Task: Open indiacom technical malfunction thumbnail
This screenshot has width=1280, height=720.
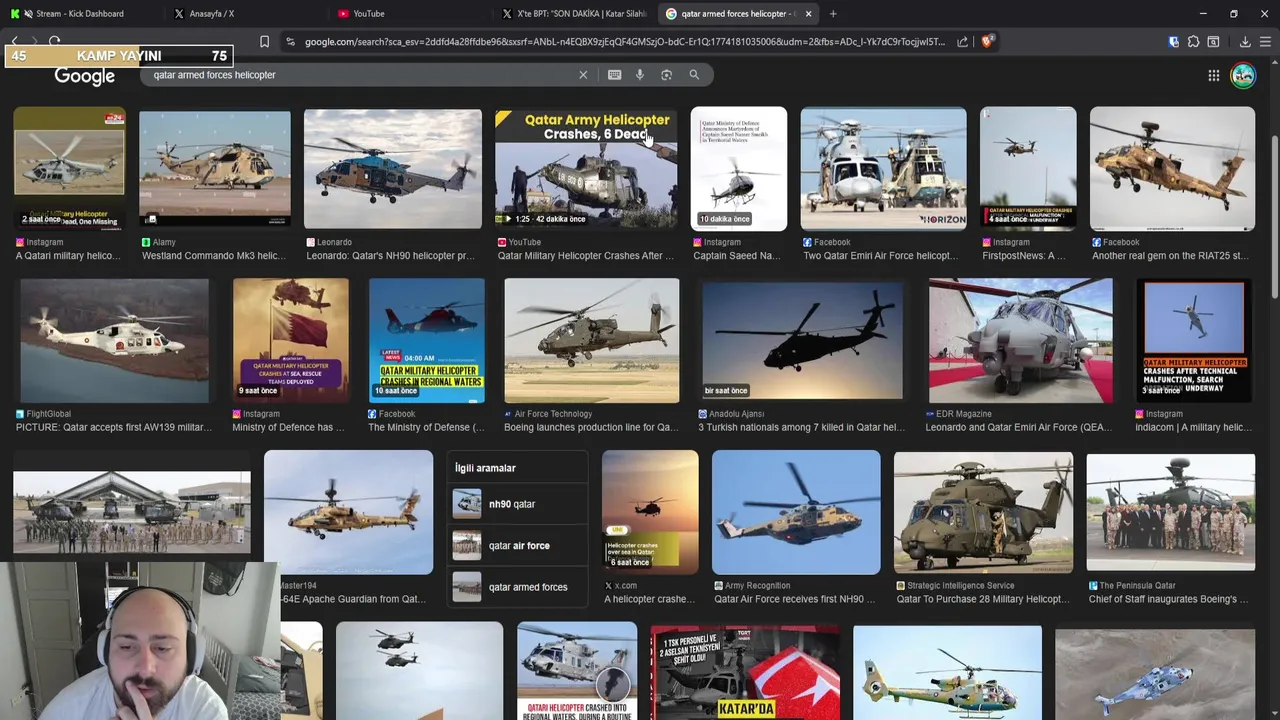Action: point(1194,340)
